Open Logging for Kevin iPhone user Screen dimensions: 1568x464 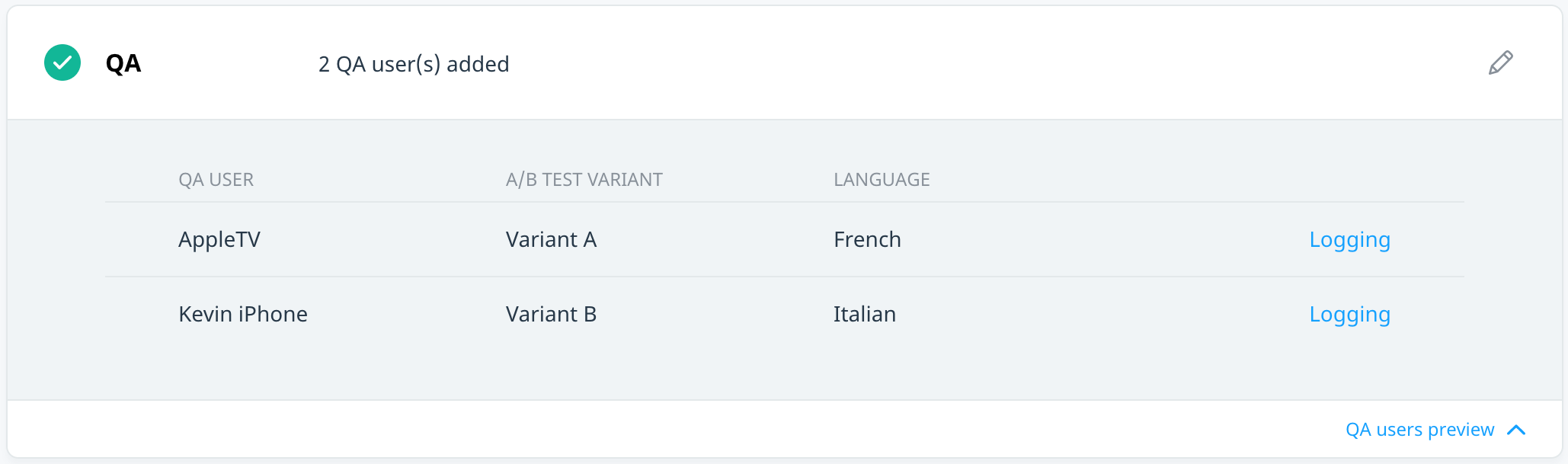1349,315
